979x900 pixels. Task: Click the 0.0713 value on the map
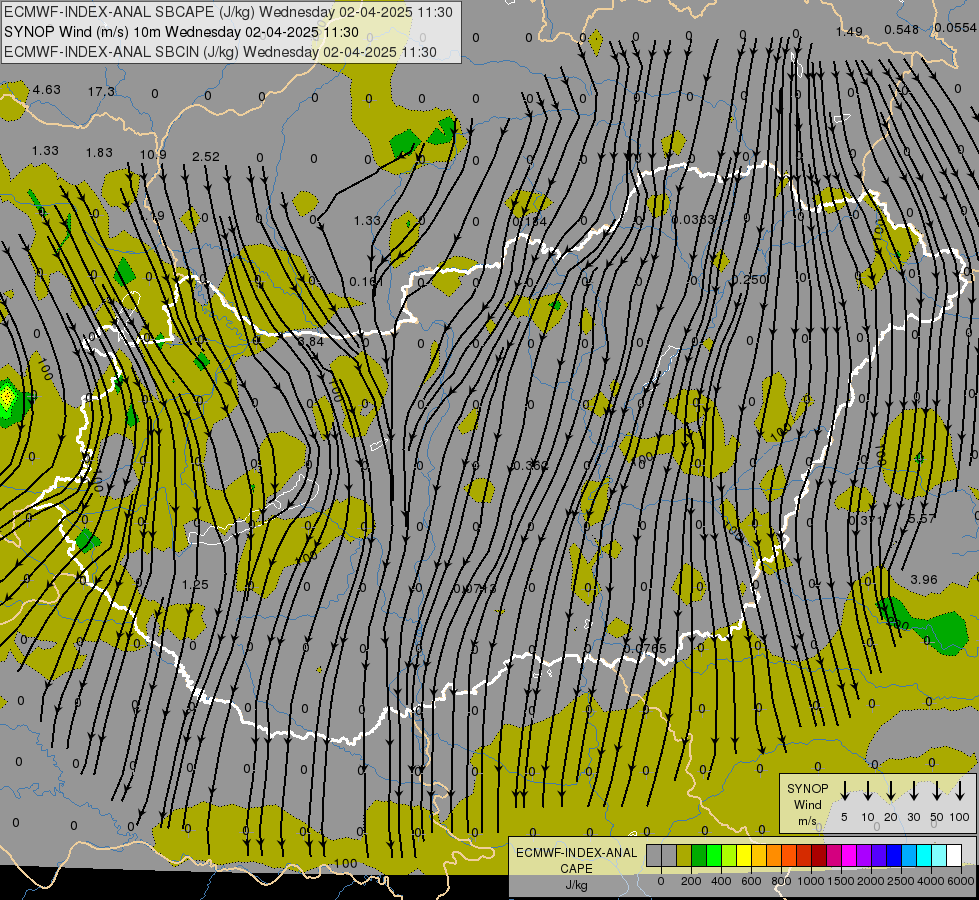click(475, 588)
